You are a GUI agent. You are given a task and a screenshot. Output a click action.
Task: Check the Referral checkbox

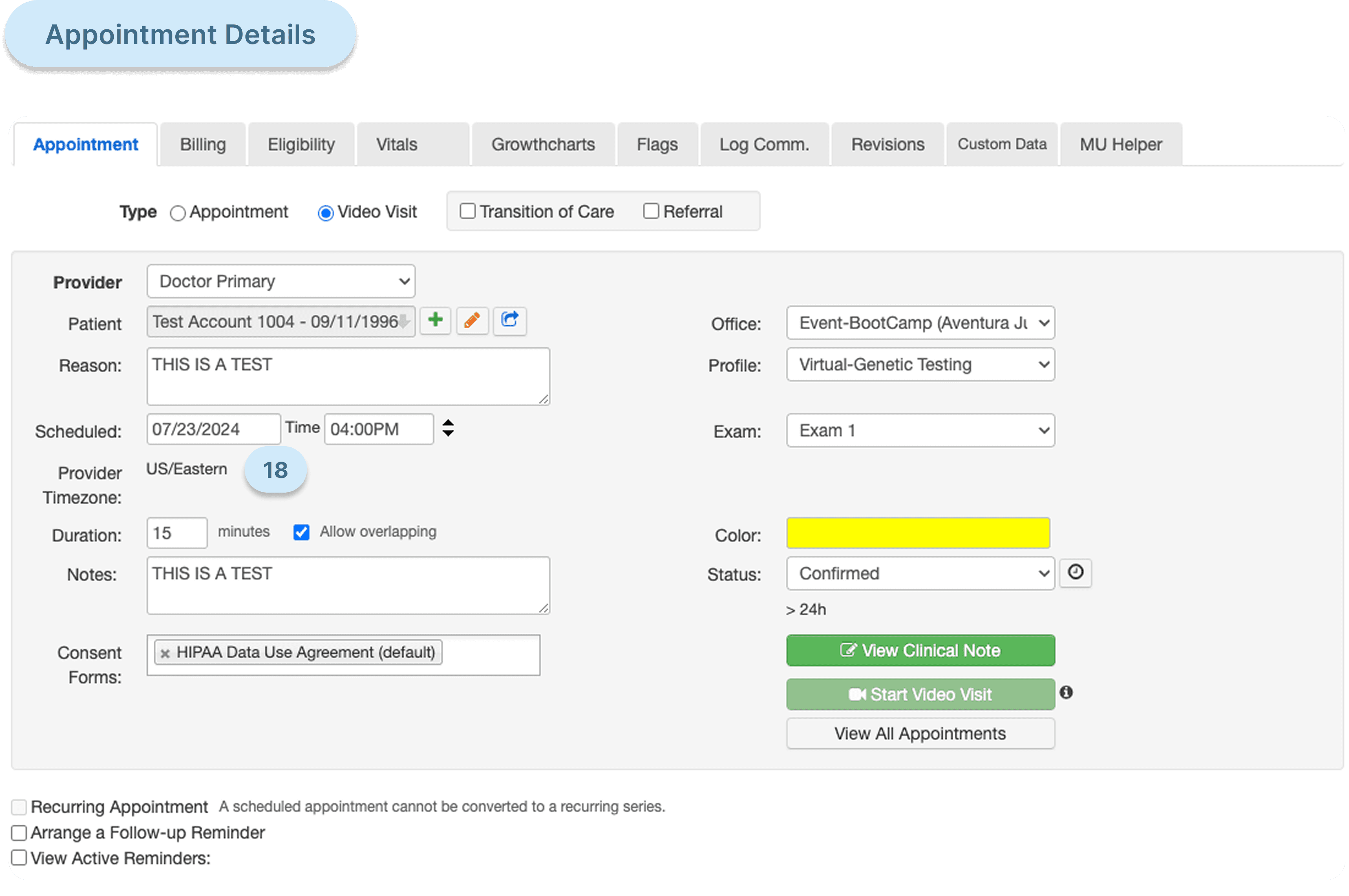tap(651, 211)
